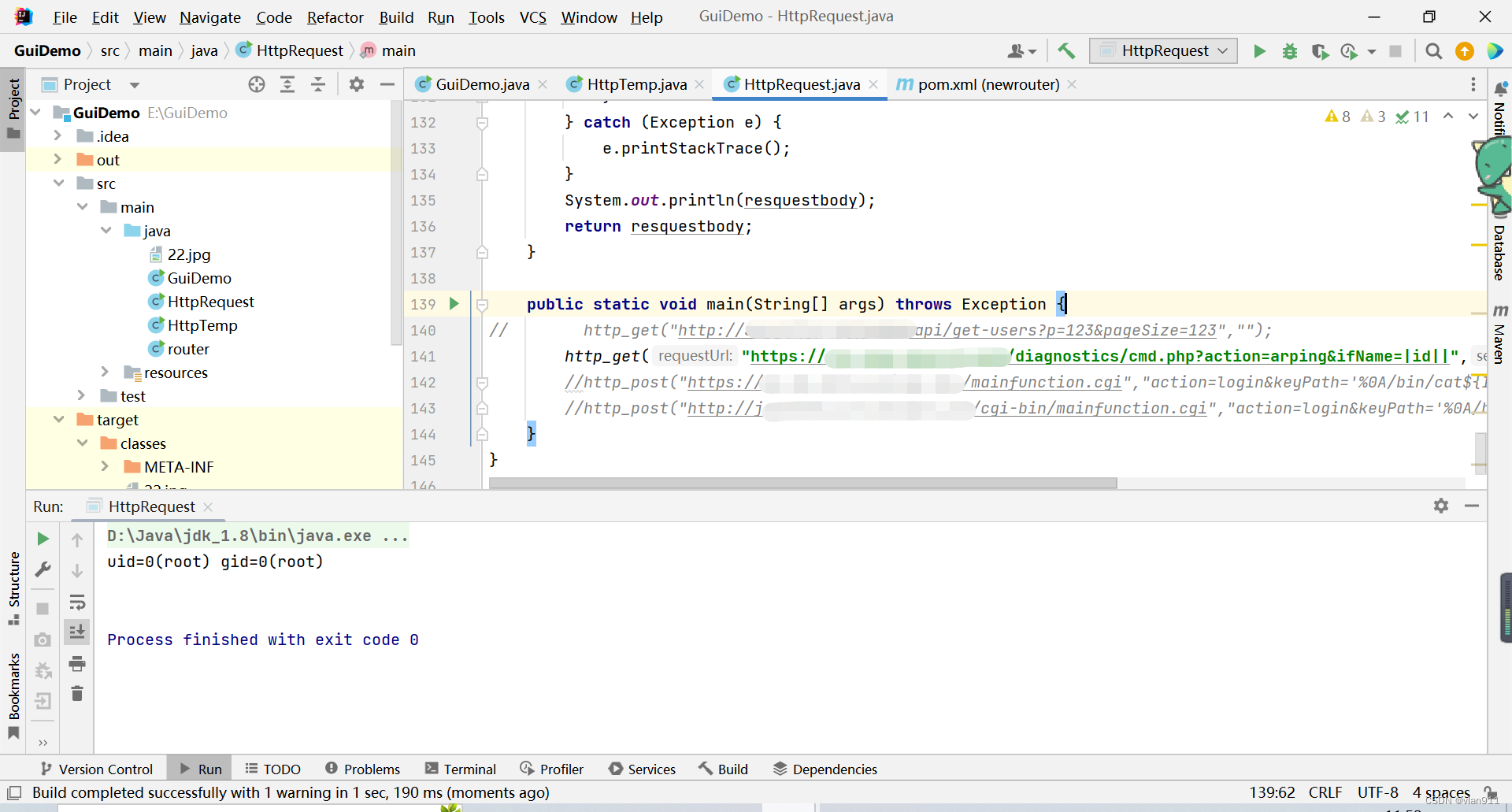Open the Services tool window
This screenshot has height=812, width=1512.
643,769
